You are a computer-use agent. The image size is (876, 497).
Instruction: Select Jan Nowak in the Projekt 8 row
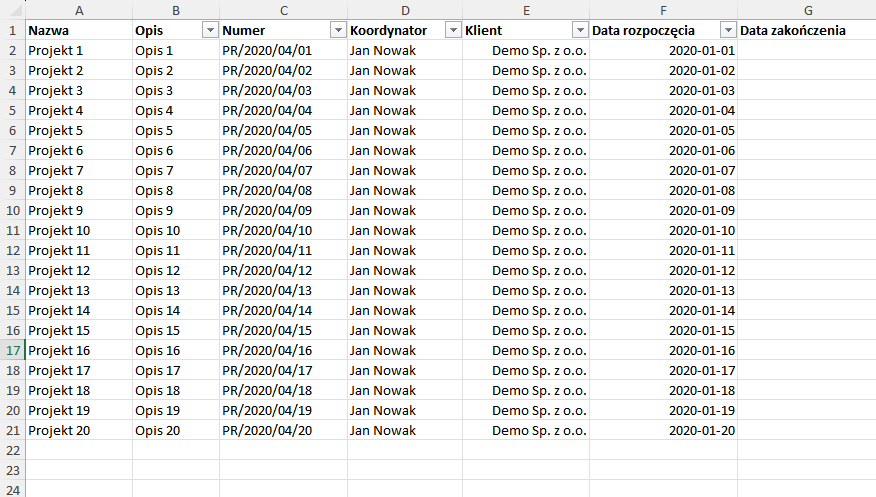pos(405,190)
